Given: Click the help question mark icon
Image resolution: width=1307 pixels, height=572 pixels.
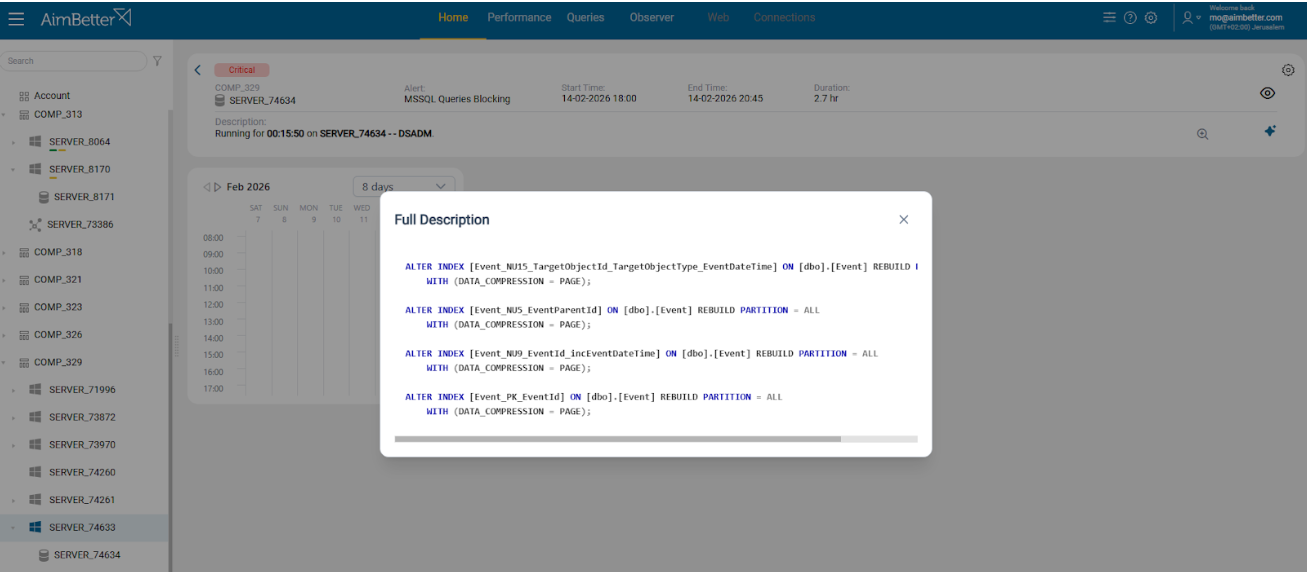Looking at the screenshot, I should pyautogui.click(x=1130, y=18).
